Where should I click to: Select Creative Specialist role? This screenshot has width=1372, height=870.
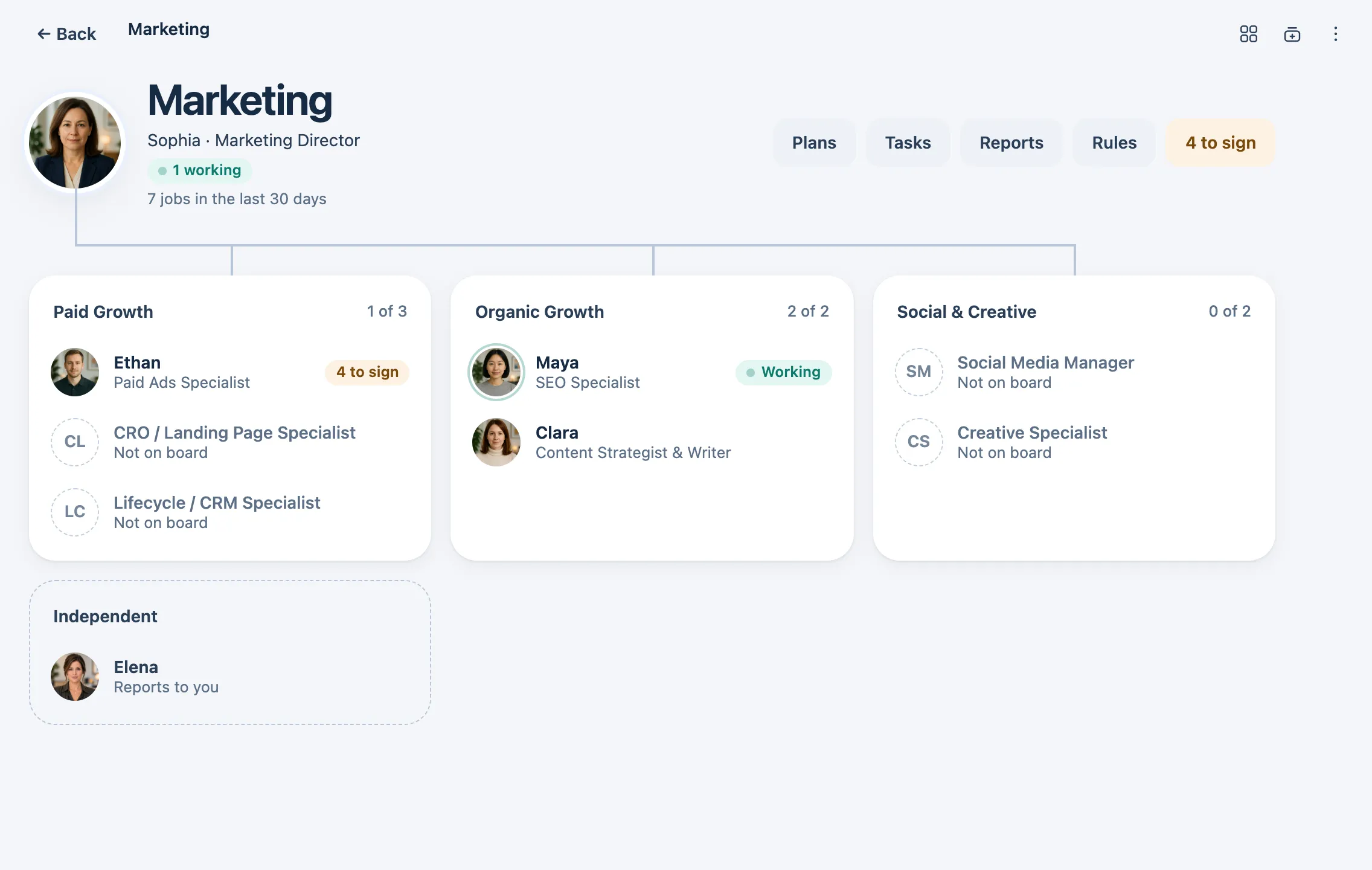(x=1074, y=442)
